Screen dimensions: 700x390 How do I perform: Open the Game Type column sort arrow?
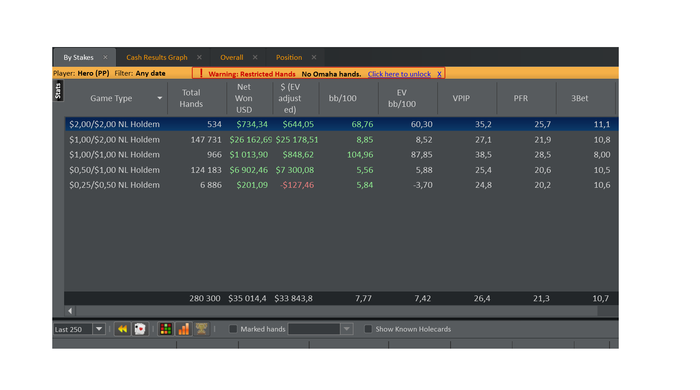pos(159,98)
